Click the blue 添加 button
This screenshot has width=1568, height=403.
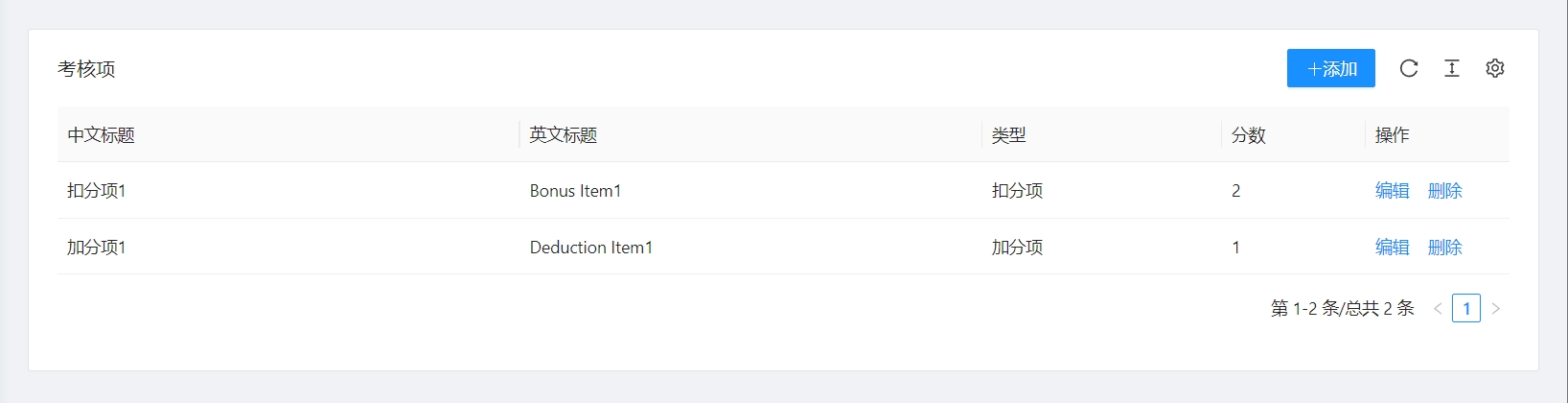coord(1330,68)
